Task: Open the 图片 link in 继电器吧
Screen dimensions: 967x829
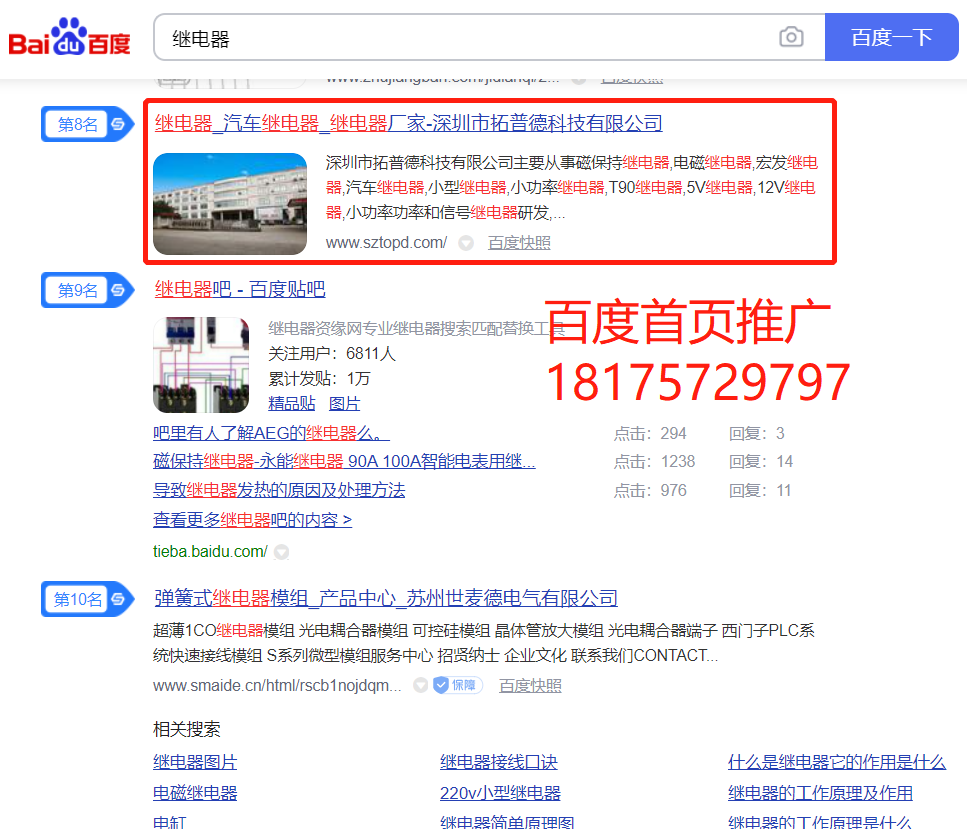Action: point(344,404)
